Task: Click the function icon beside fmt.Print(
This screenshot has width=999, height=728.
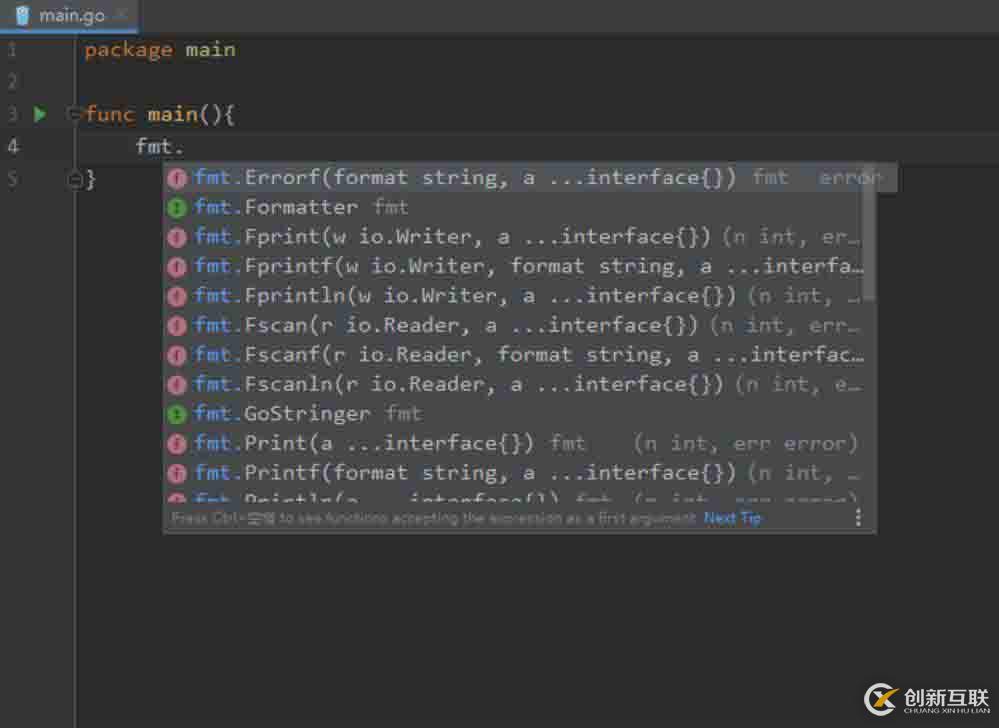Action: coord(177,444)
